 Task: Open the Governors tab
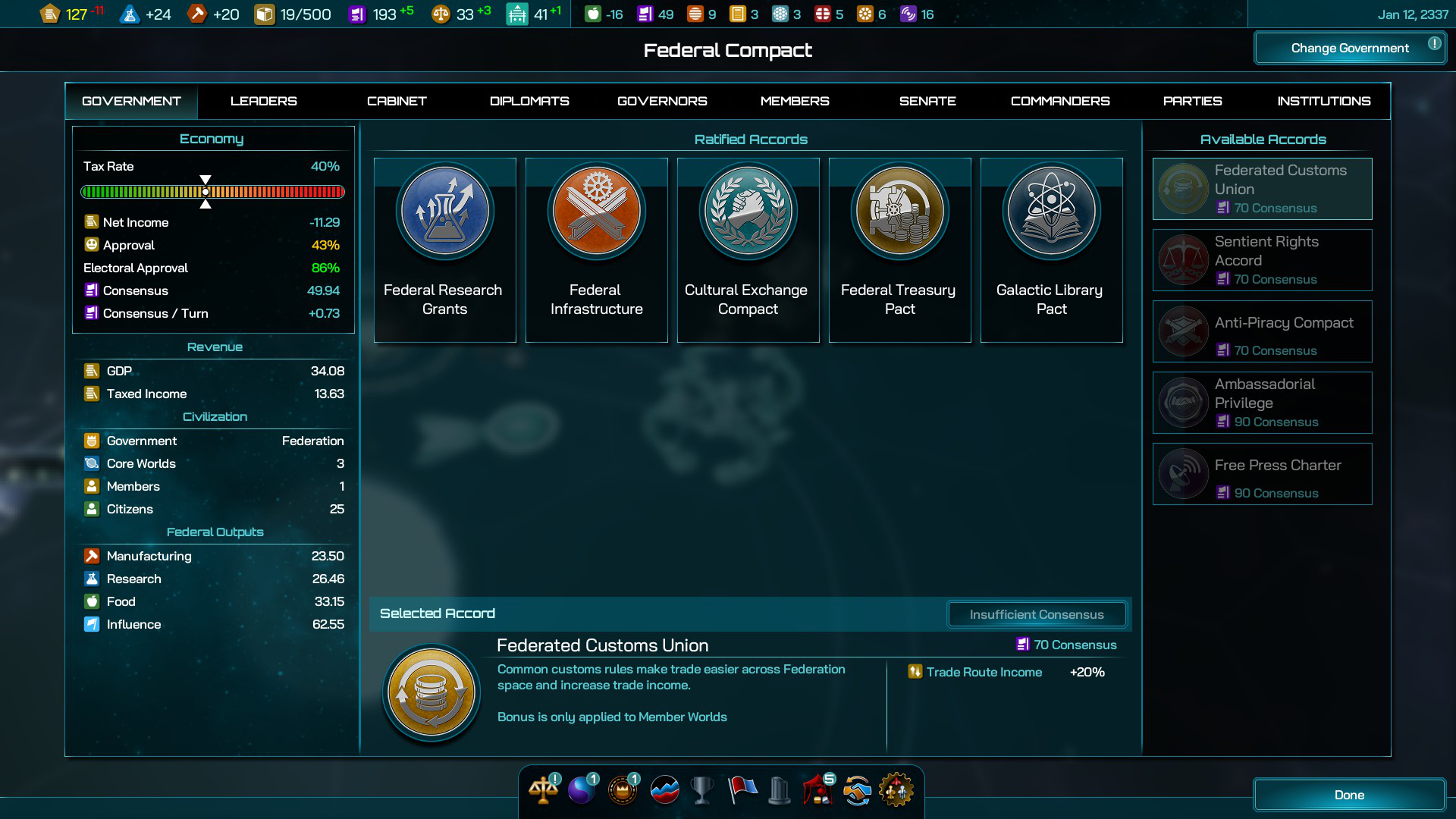662,101
